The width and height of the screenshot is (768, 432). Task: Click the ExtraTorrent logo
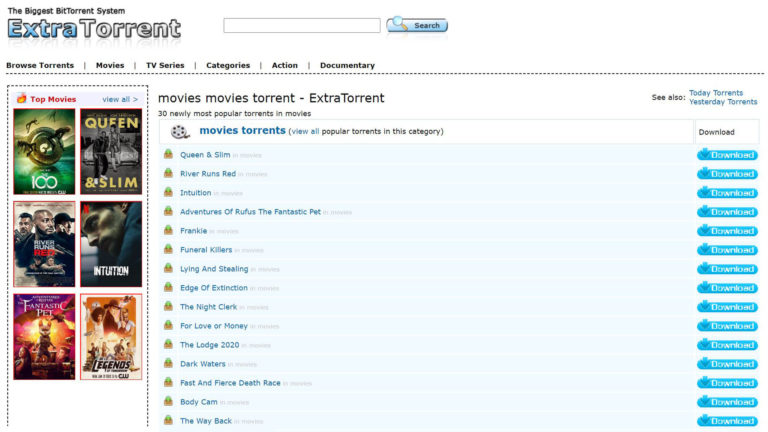coord(94,28)
